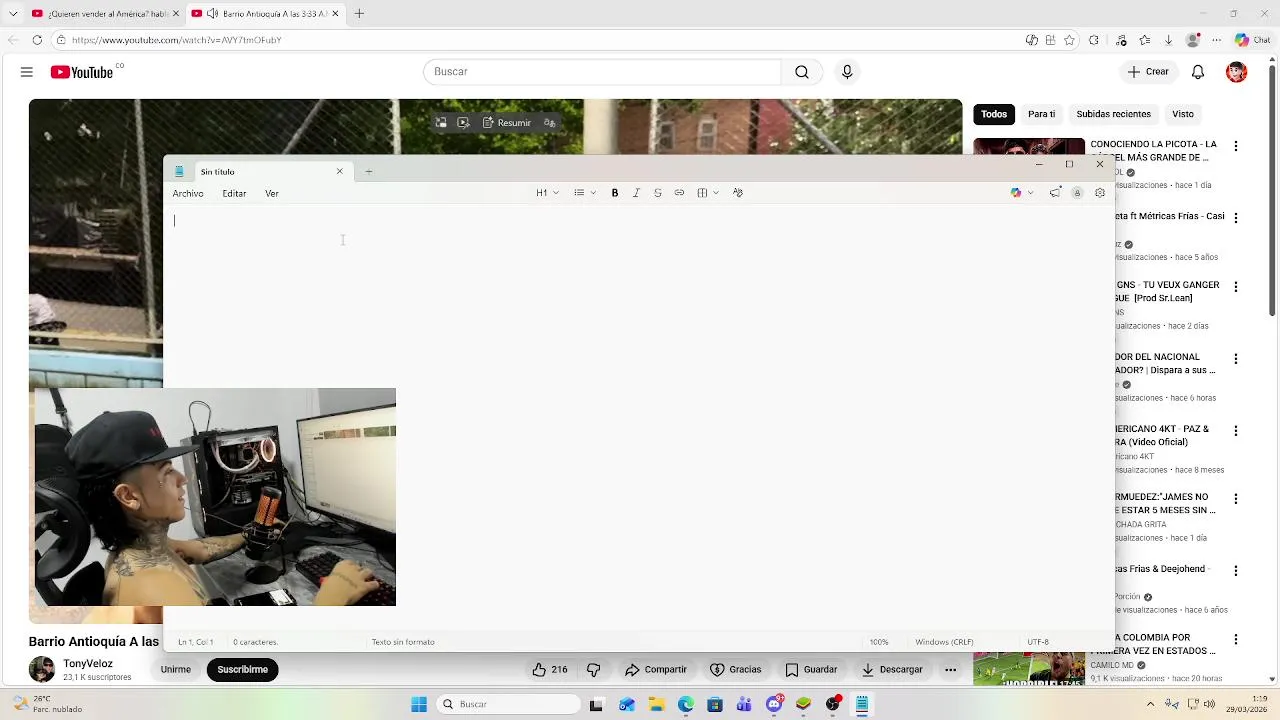This screenshot has height=720, width=1280.
Task: Toggle Texto sin formato mode
Action: [x=403, y=642]
